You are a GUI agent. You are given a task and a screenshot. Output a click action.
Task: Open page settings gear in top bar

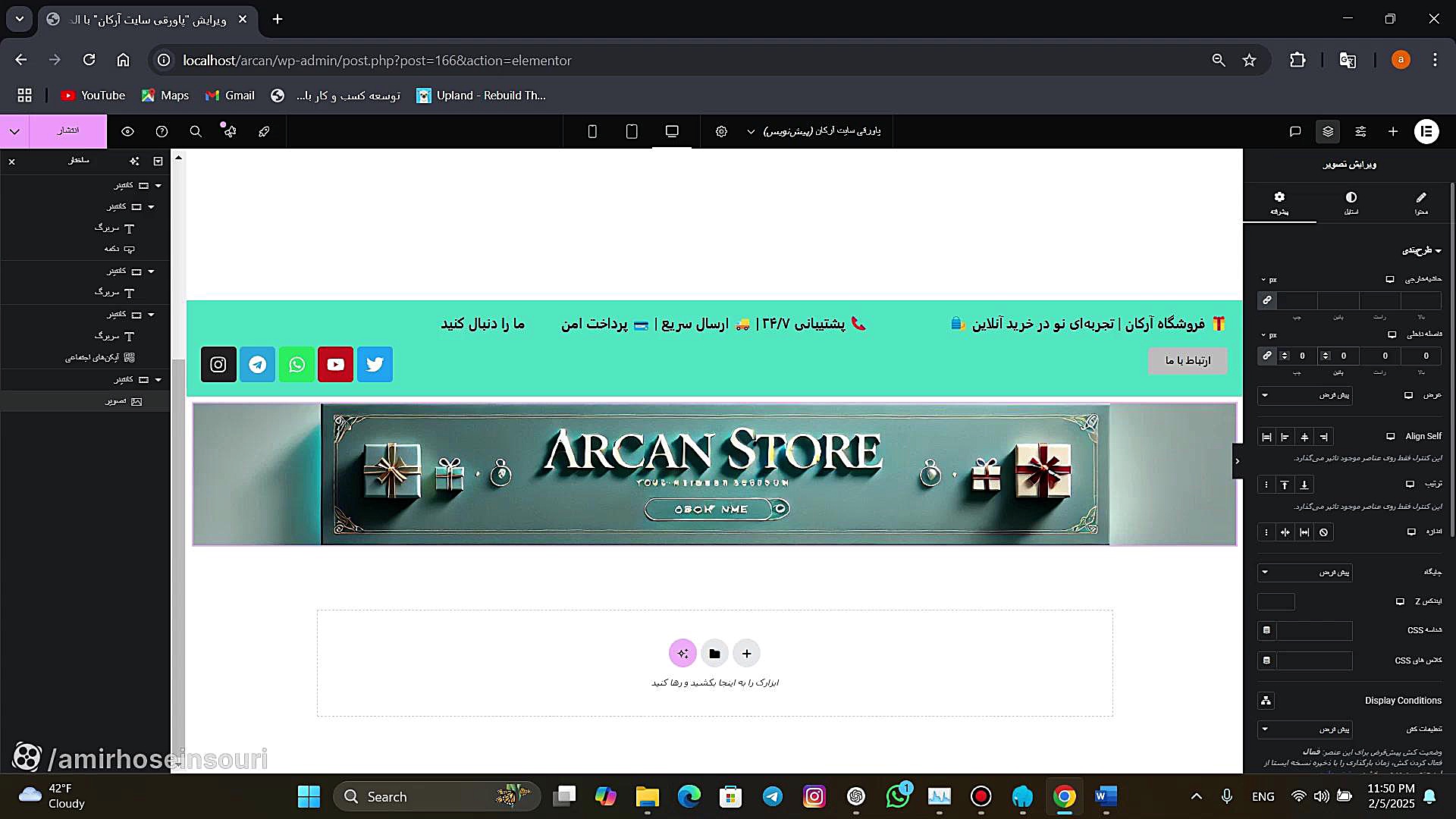pos(721,131)
